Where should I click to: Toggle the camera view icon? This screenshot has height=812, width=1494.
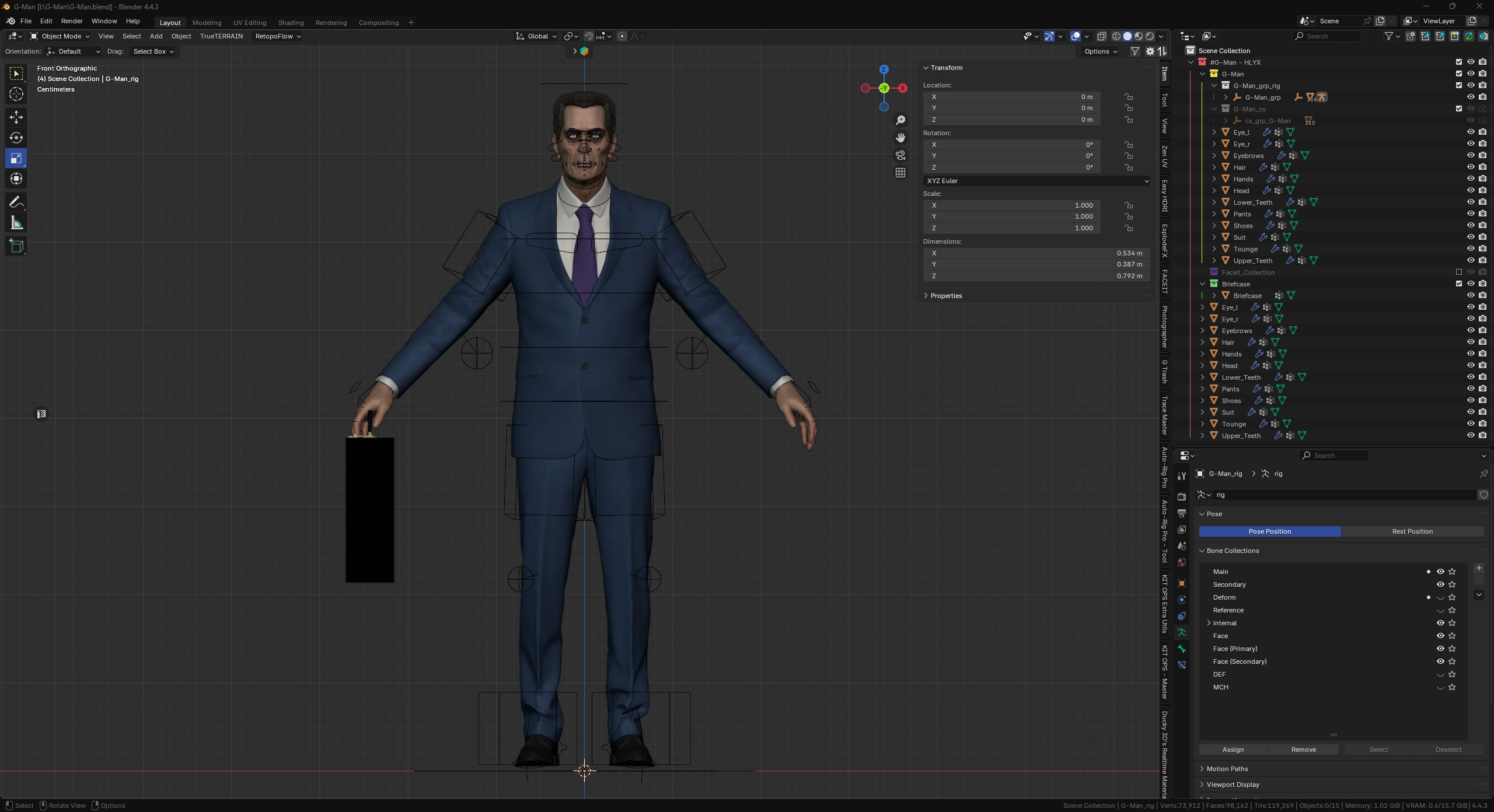pos(900,155)
